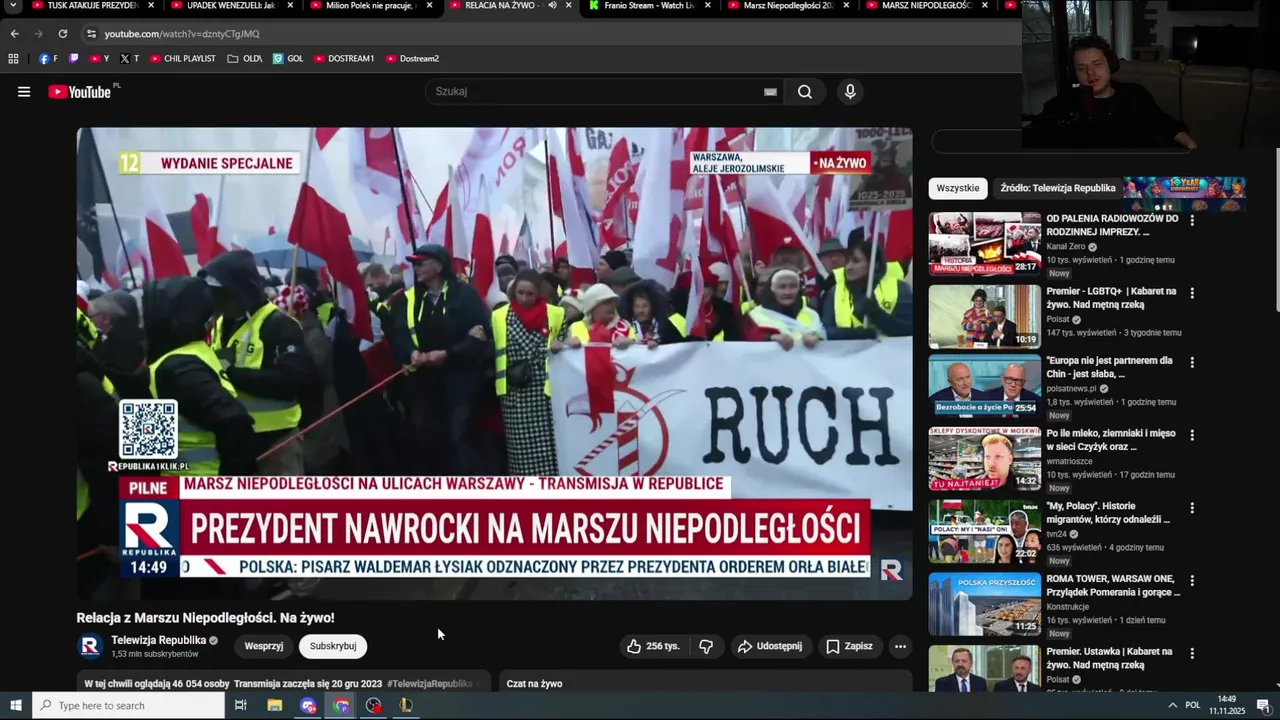Open Telewizja Republika channel name
1280x720 pixels.
click(158, 640)
